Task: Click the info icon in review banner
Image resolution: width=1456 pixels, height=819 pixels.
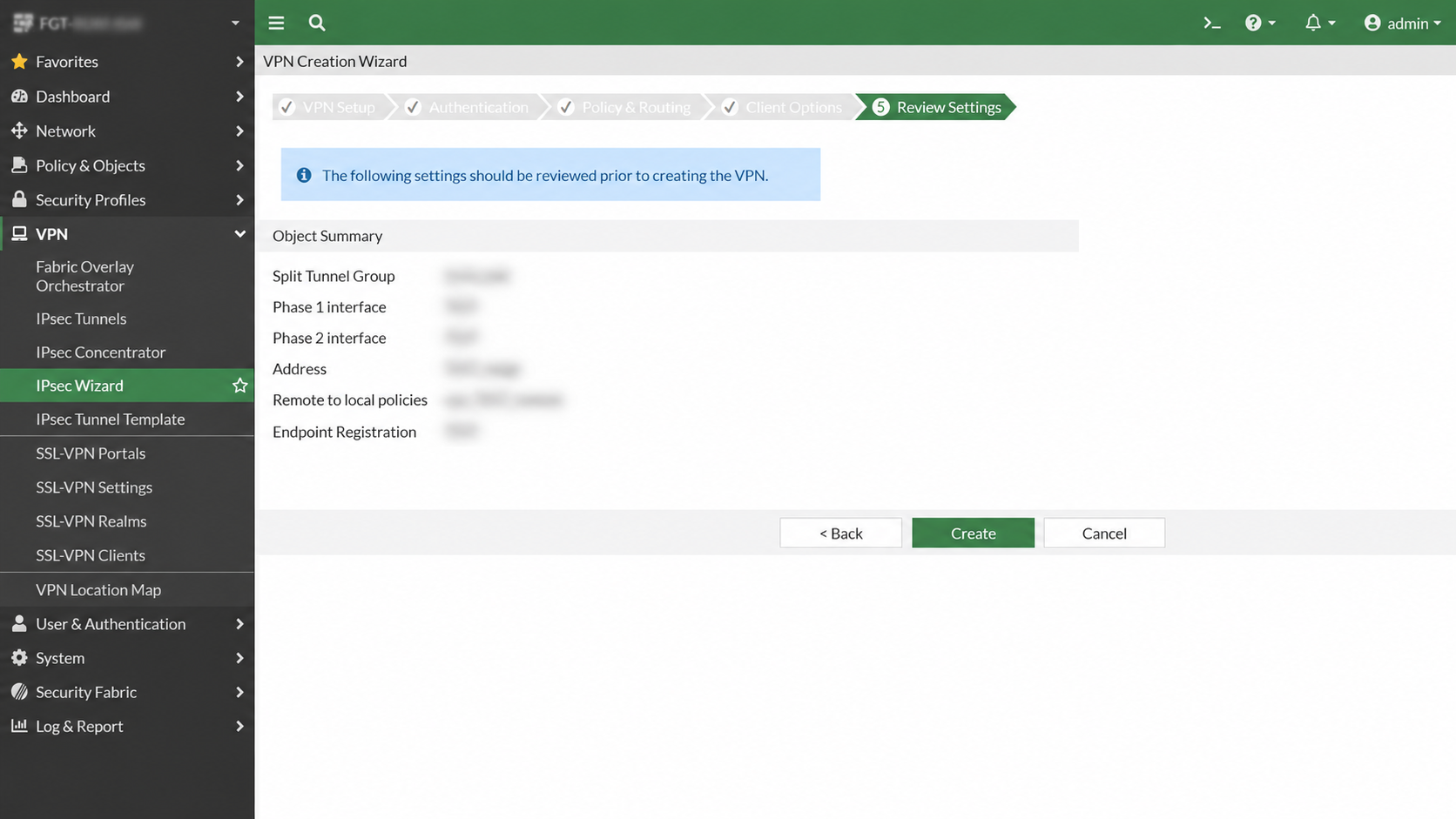Action: [x=304, y=175]
